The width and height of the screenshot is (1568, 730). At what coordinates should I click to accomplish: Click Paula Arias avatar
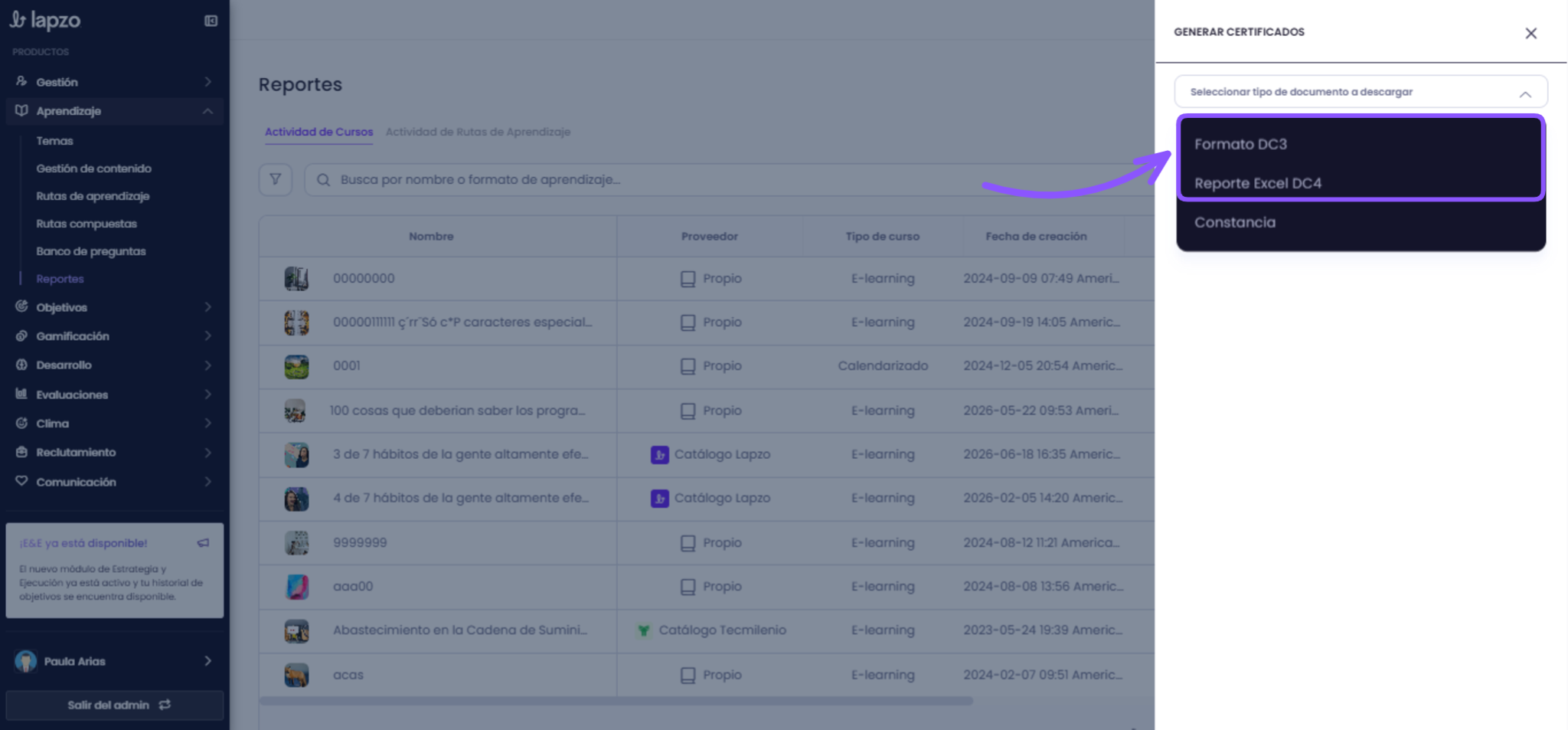pos(26,661)
